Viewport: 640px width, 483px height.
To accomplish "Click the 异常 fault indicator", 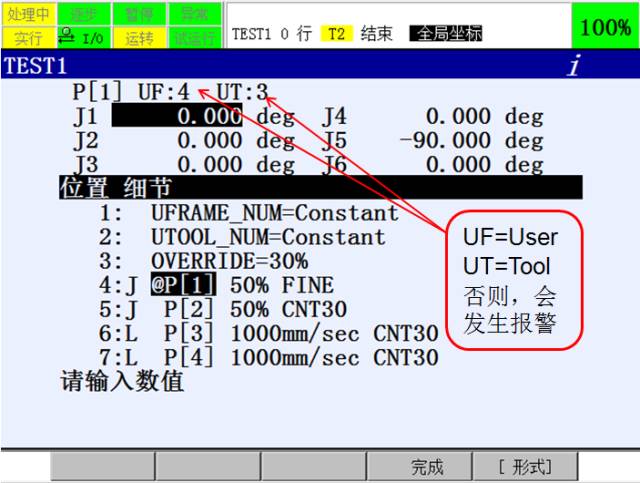I will click(195, 14).
